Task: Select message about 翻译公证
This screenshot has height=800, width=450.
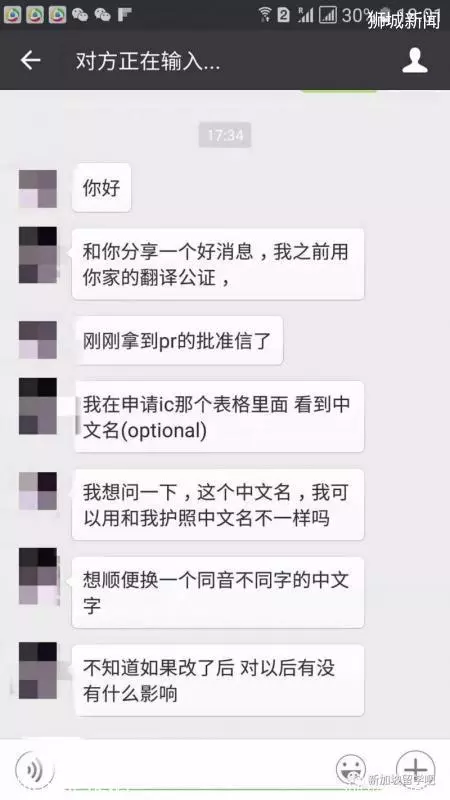Action: tap(218, 264)
